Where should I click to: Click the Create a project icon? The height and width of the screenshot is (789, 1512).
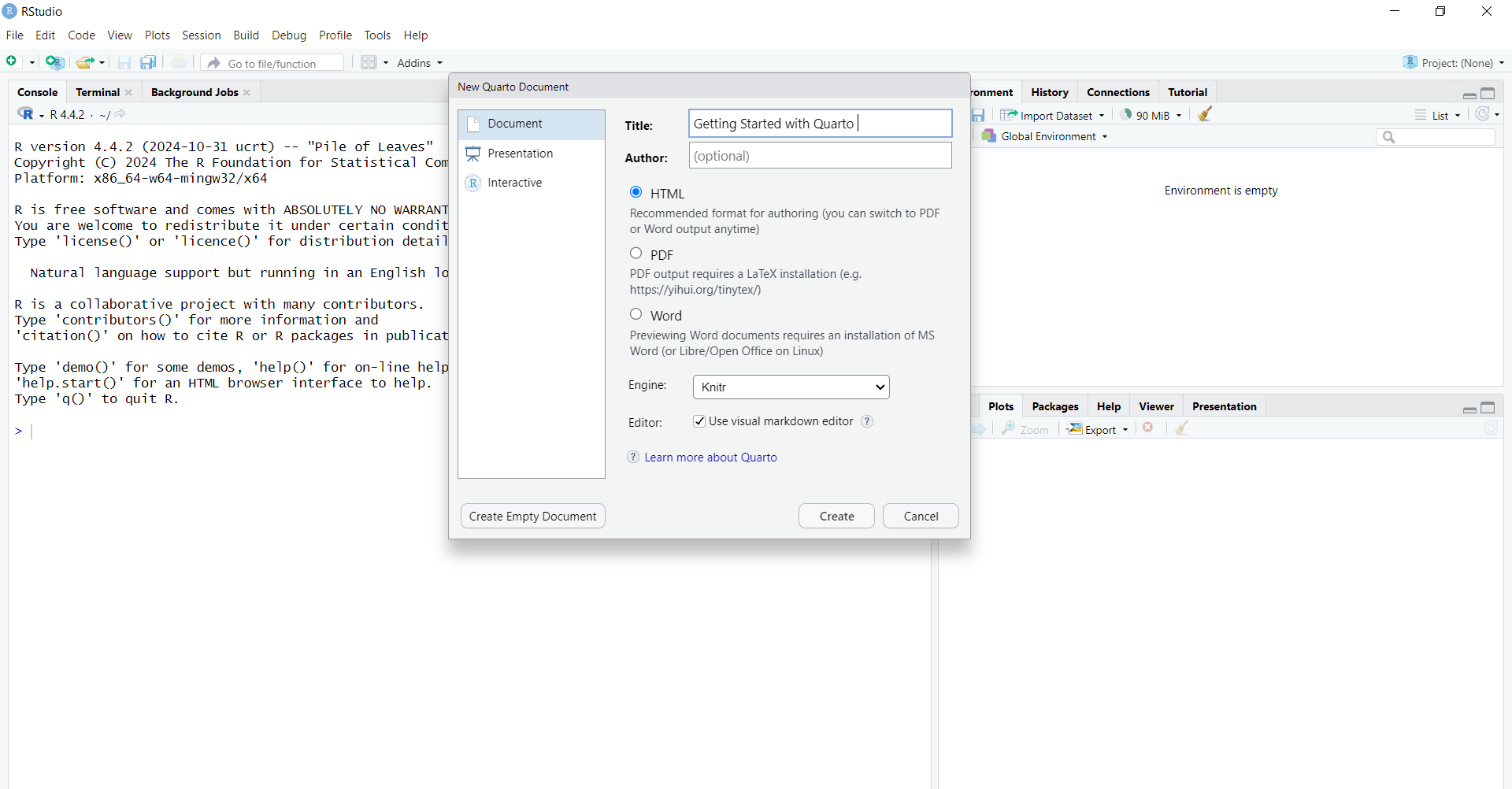(x=54, y=62)
